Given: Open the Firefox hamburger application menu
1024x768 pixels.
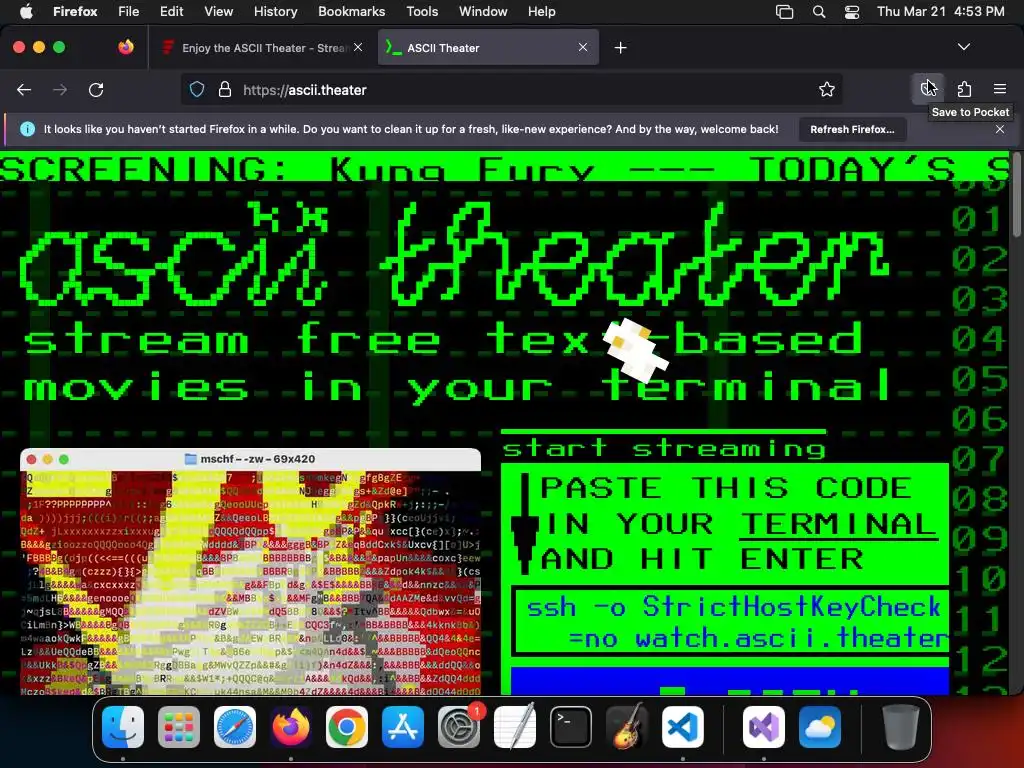Looking at the screenshot, I should click(1000, 89).
